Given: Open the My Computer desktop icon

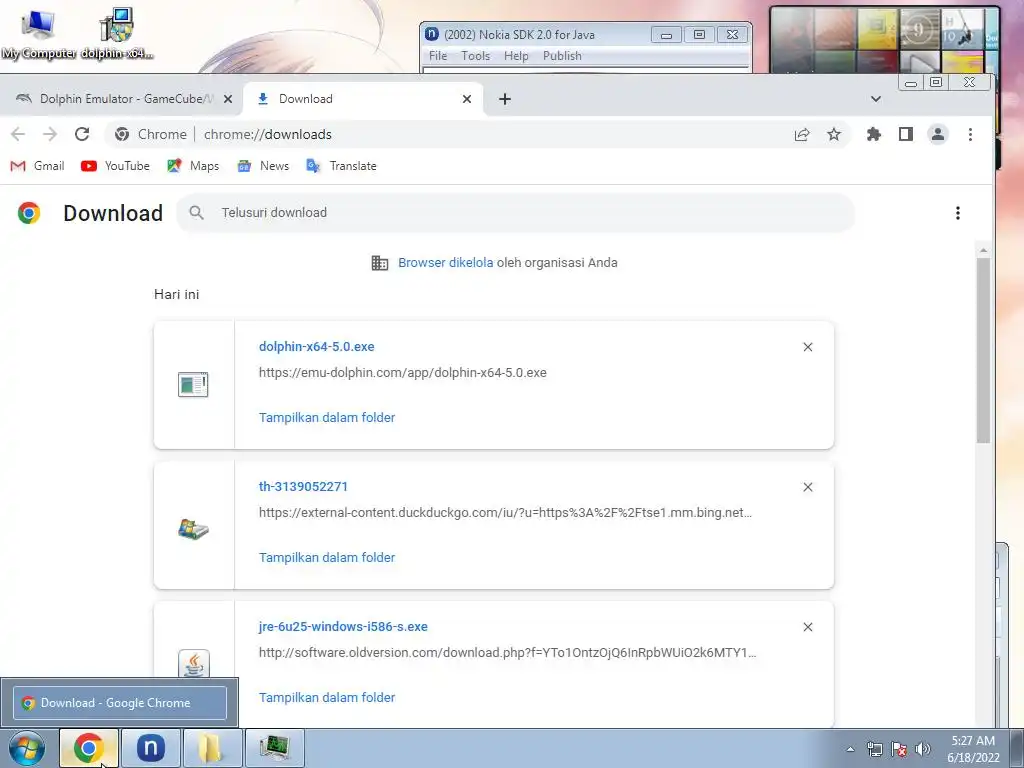Looking at the screenshot, I should [37, 34].
